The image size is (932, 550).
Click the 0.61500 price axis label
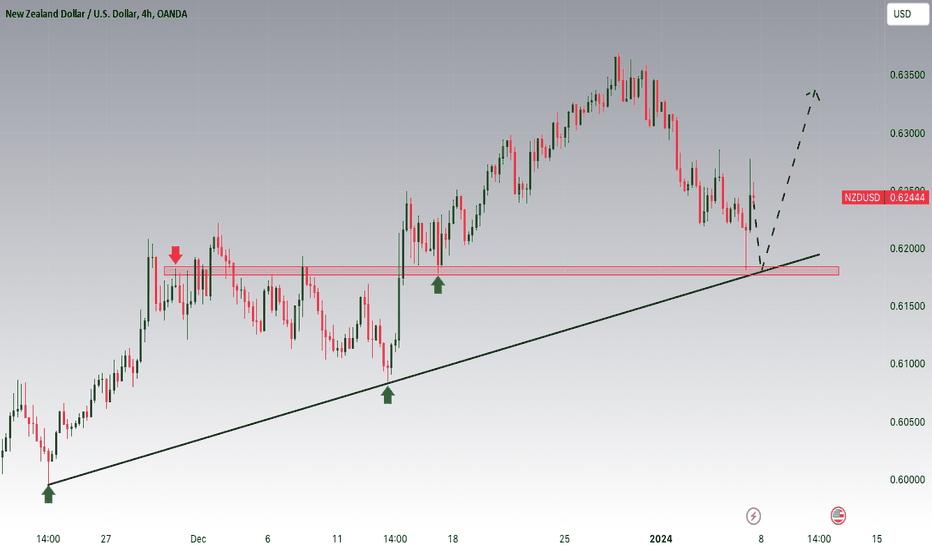pyautogui.click(x=907, y=306)
